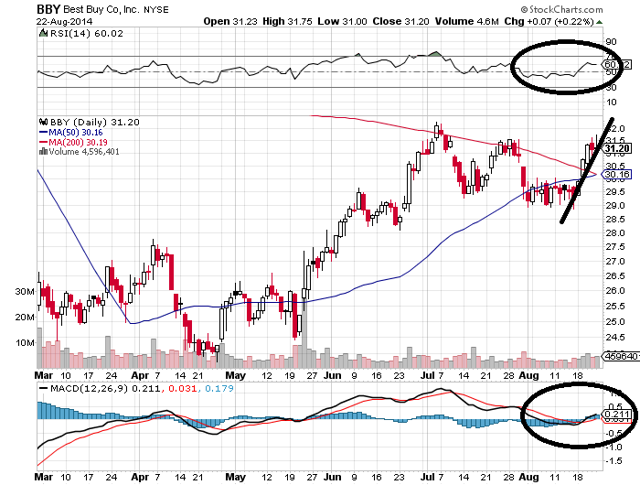Click the MACD(12,26,9) 0.211 label
Viewport: 640px width, 485px height.
104,388
